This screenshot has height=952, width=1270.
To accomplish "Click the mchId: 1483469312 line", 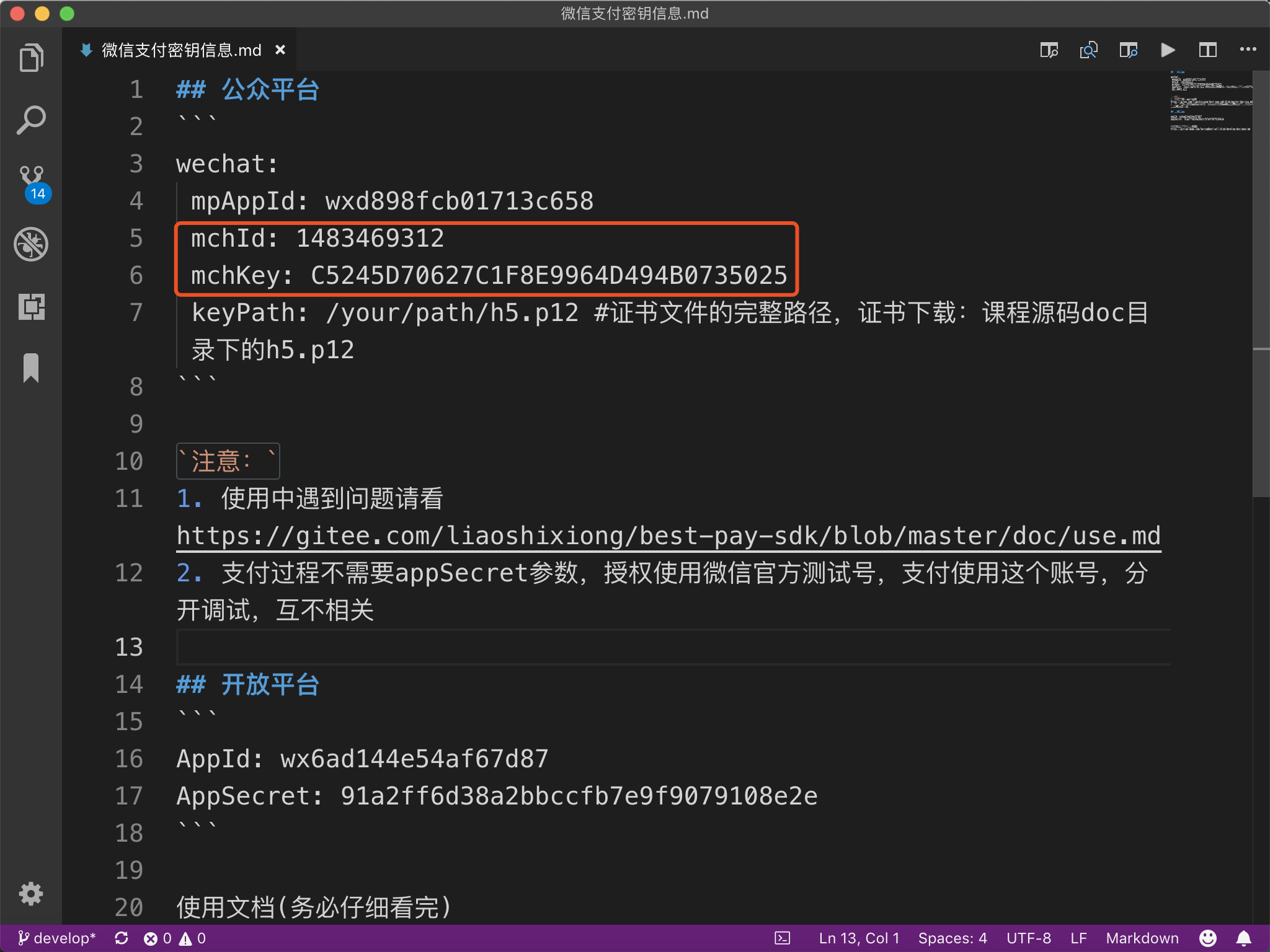I will point(317,239).
